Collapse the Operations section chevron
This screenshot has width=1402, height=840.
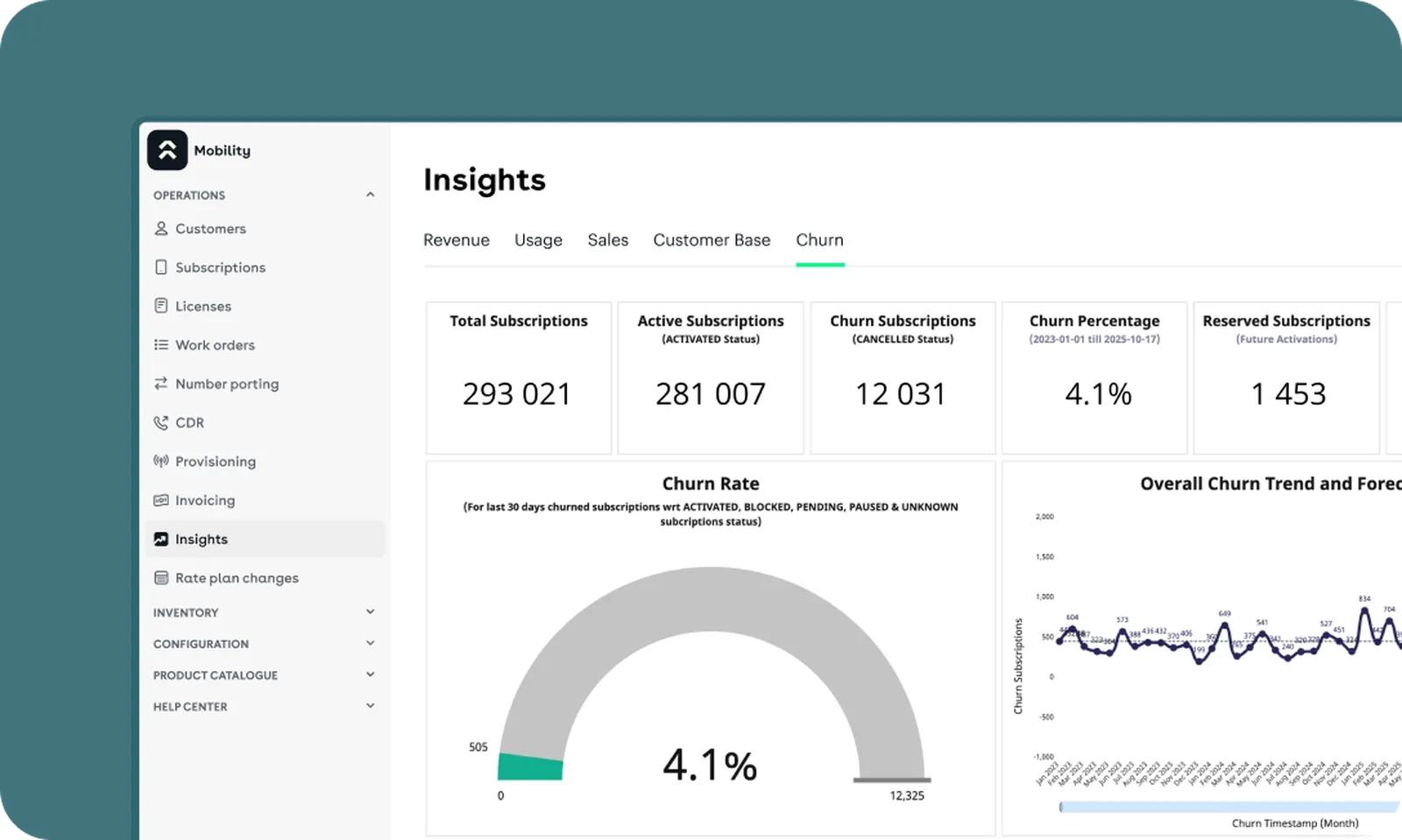[x=370, y=194]
